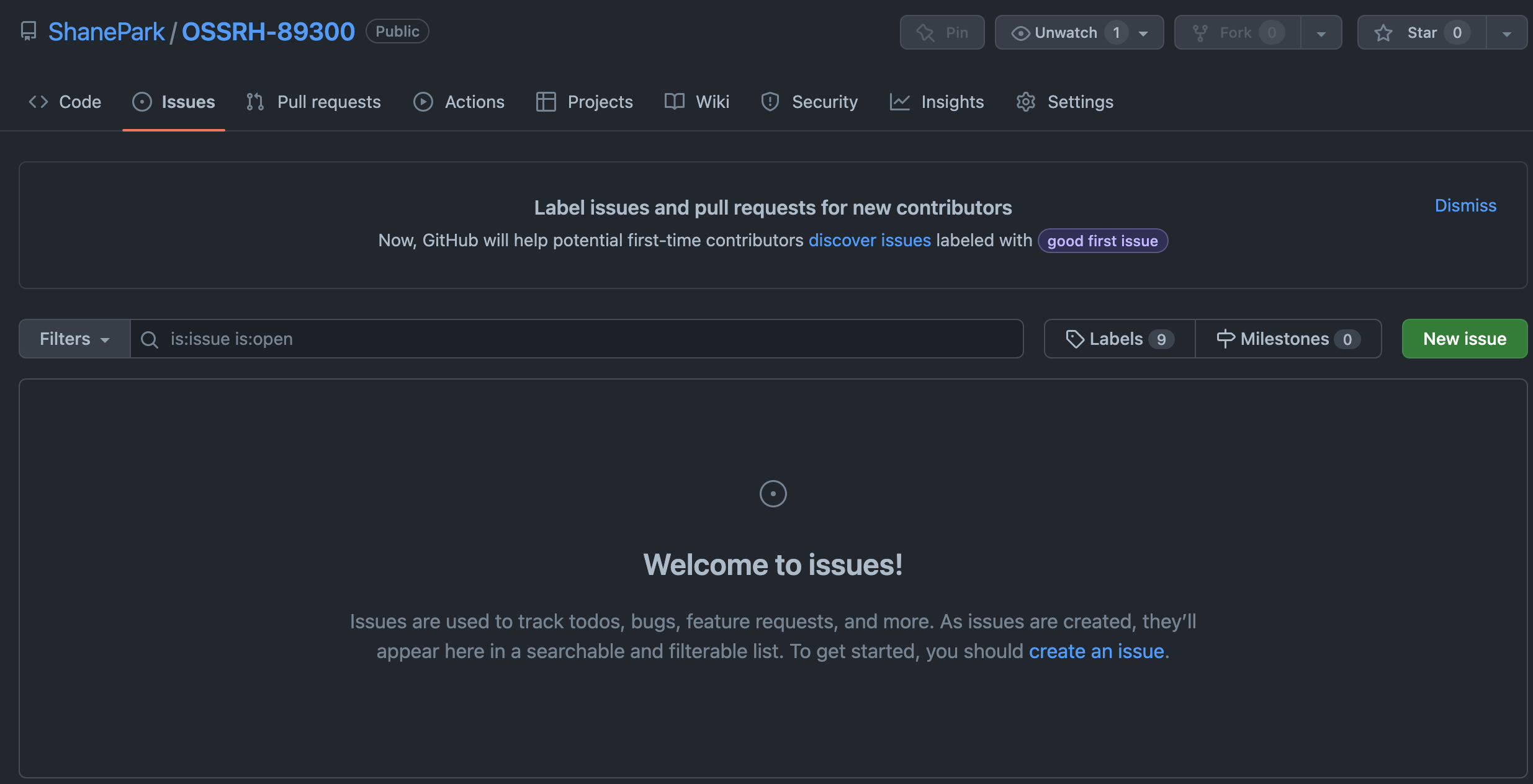Click the purple good first issue label

(x=1102, y=241)
